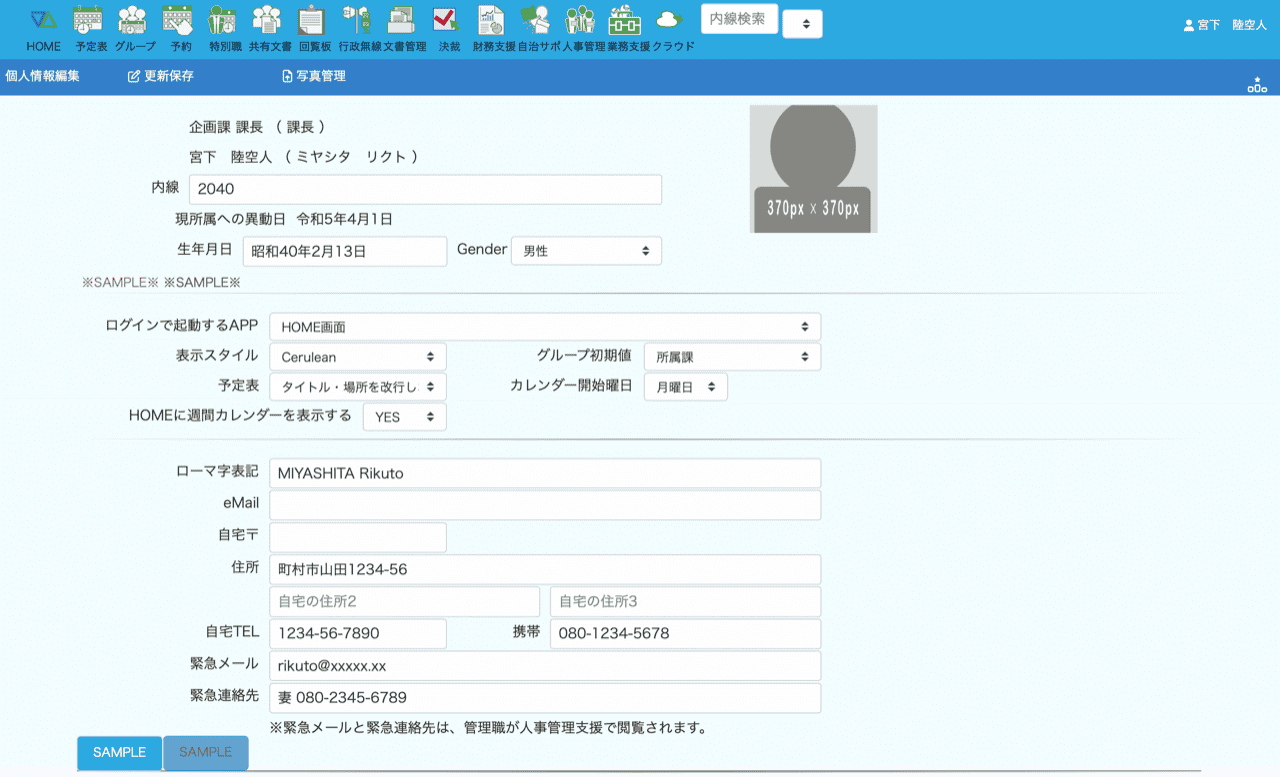Click the eMail input field
Screen dimensions: 1280x777
(545, 505)
